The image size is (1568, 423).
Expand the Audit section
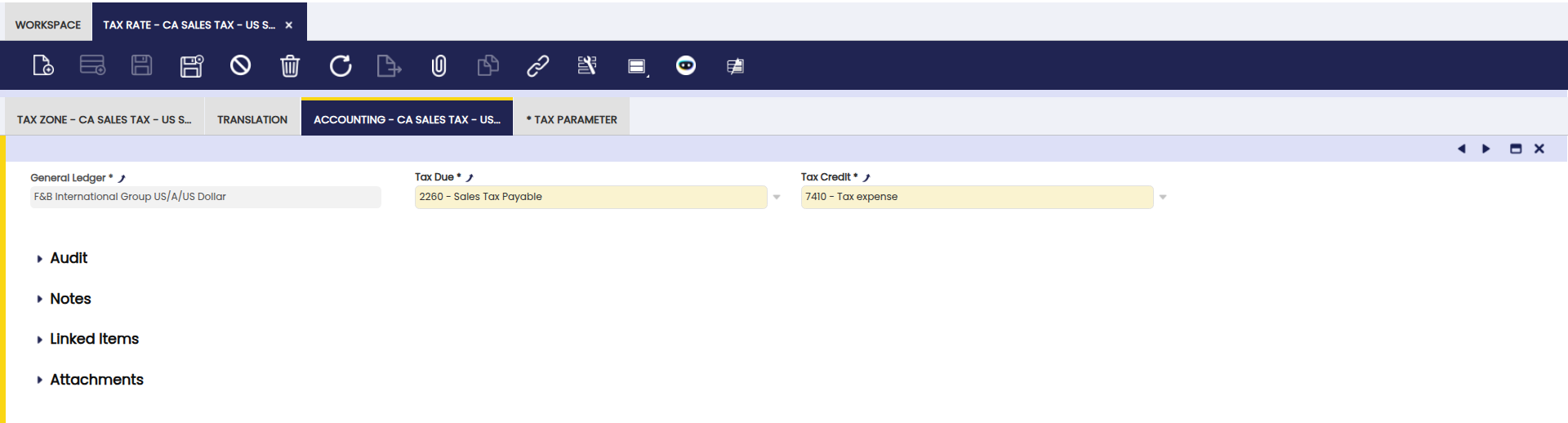(x=68, y=258)
